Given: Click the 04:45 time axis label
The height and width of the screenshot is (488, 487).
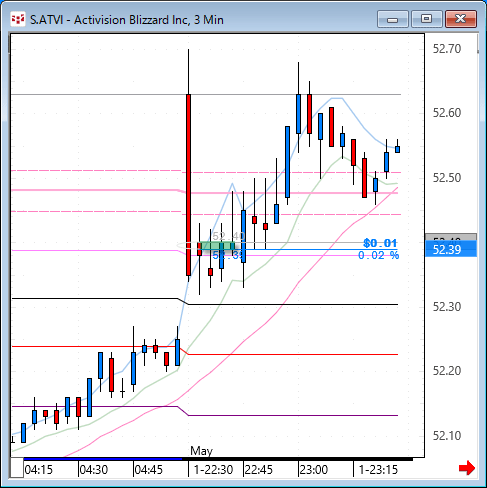Looking at the screenshot, I should [149, 470].
